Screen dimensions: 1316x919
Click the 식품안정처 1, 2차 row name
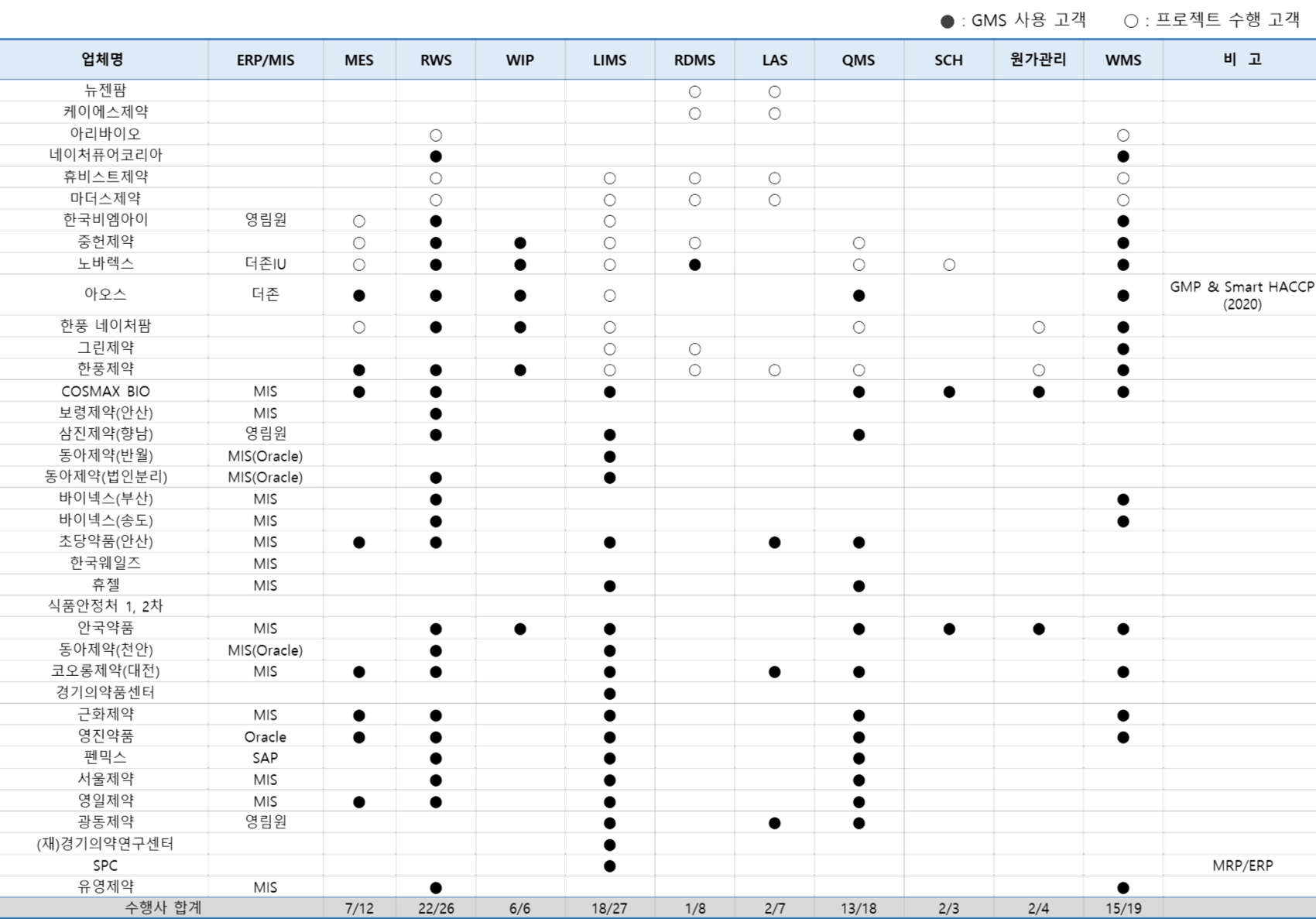[105, 606]
